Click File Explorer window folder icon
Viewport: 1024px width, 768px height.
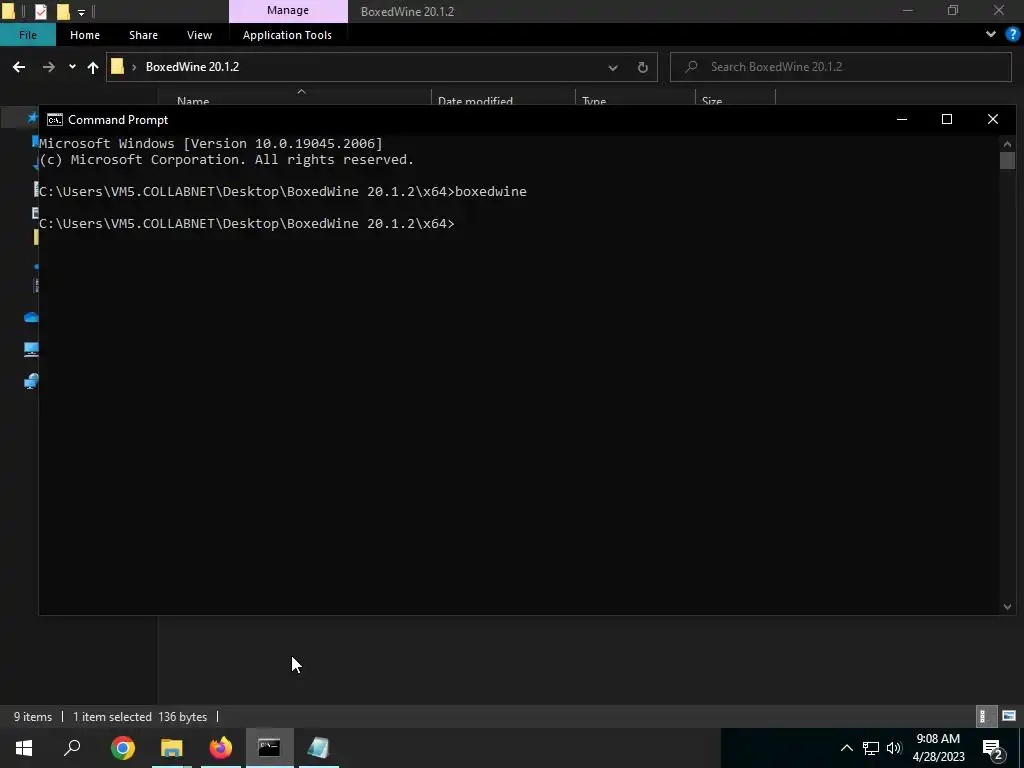(x=8, y=11)
